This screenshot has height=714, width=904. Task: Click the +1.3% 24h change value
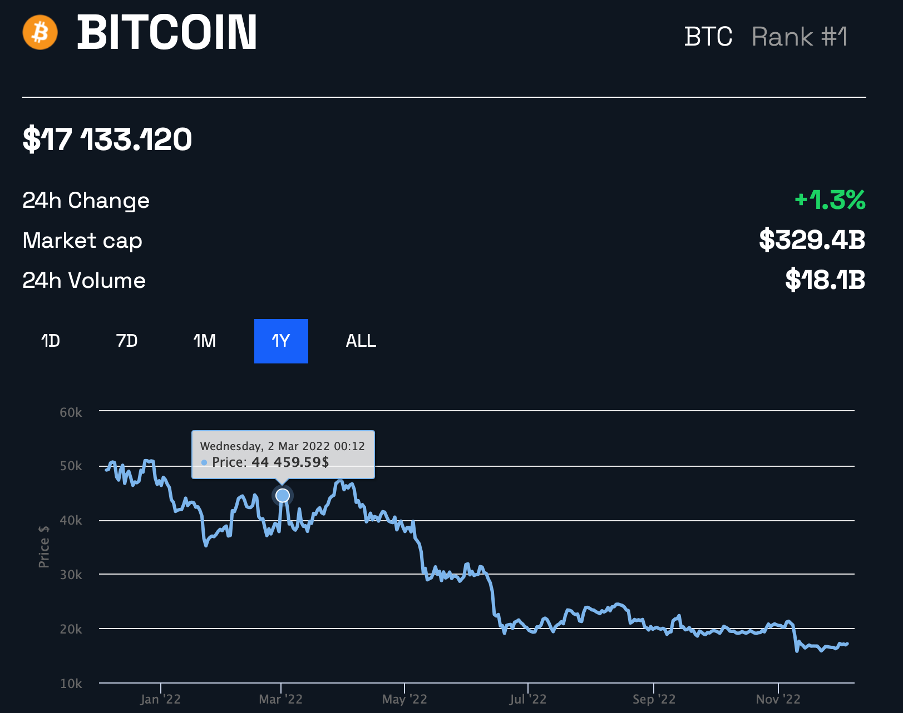point(830,200)
